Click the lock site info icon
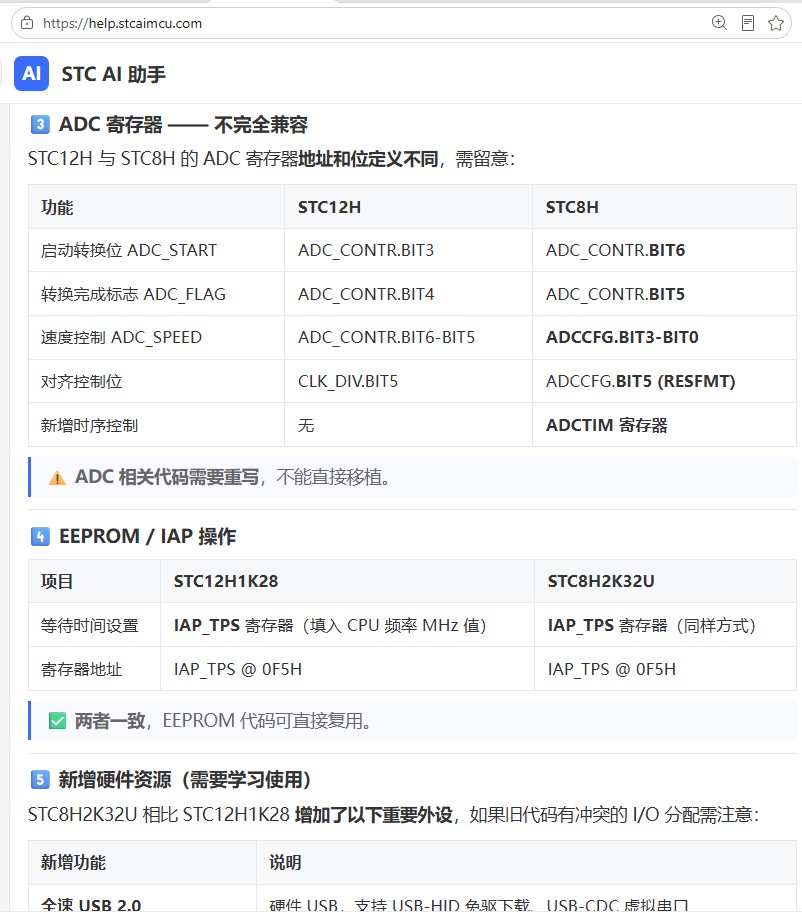The height and width of the screenshot is (916, 802). point(27,23)
